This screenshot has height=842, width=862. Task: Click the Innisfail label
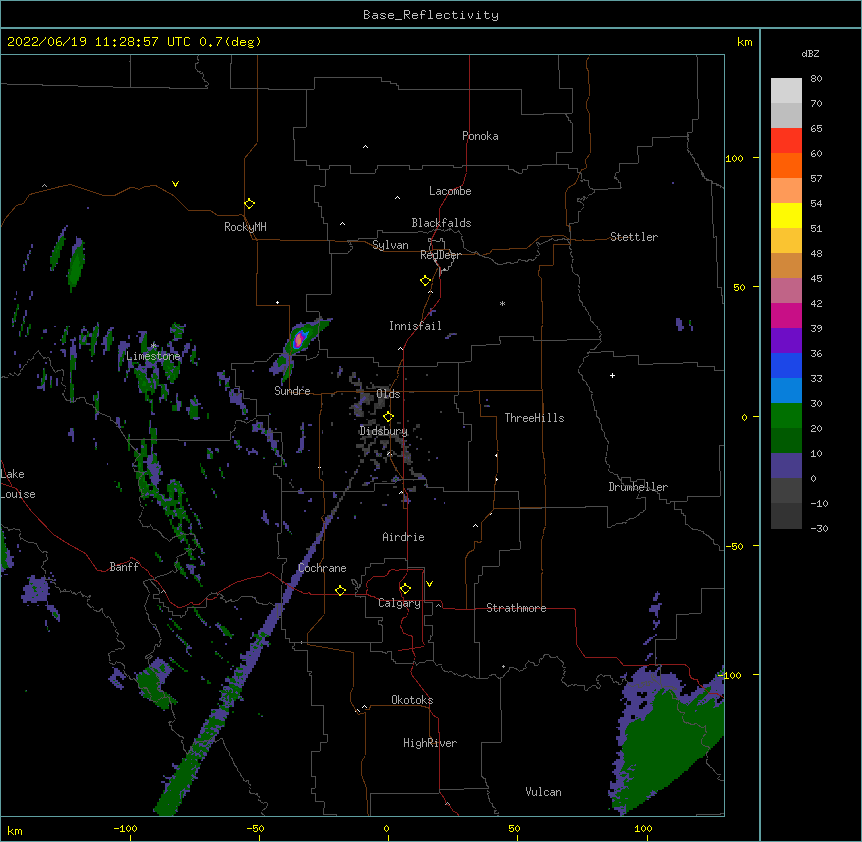415,326
